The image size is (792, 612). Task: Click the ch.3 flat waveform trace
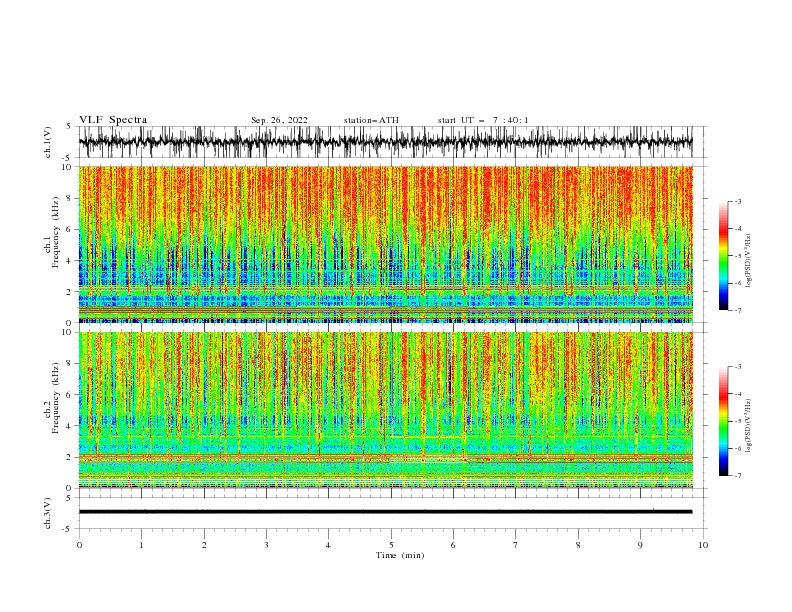(385, 512)
